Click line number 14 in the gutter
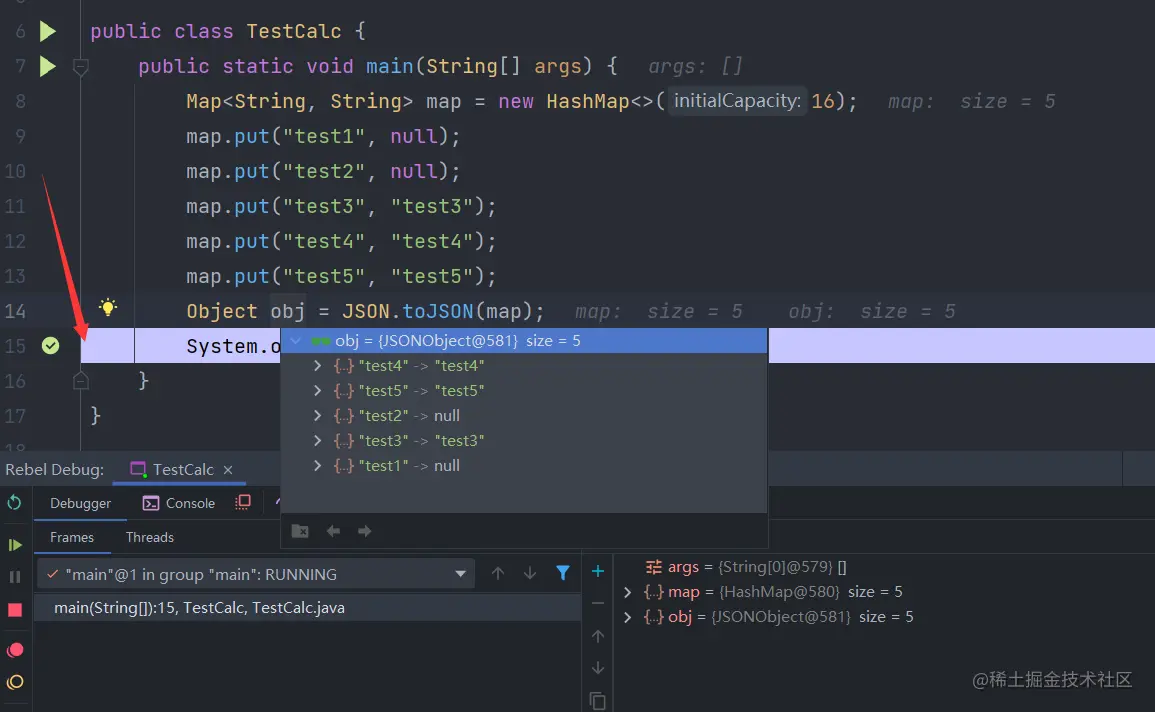Image resolution: width=1155 pixels, height=712 pixels. [x=15, y=311]
